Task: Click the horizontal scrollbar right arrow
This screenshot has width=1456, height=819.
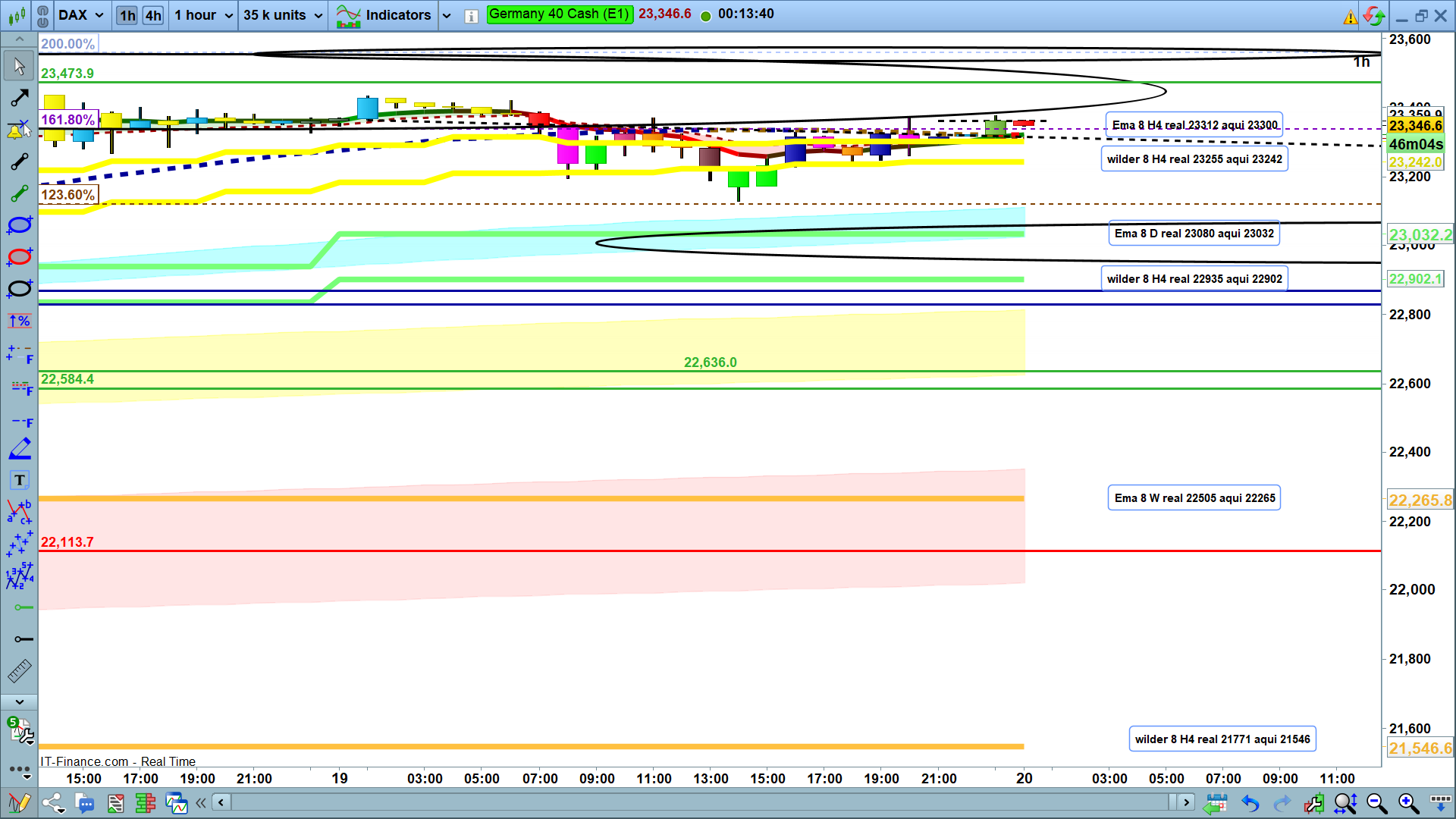Action: 1186,802
